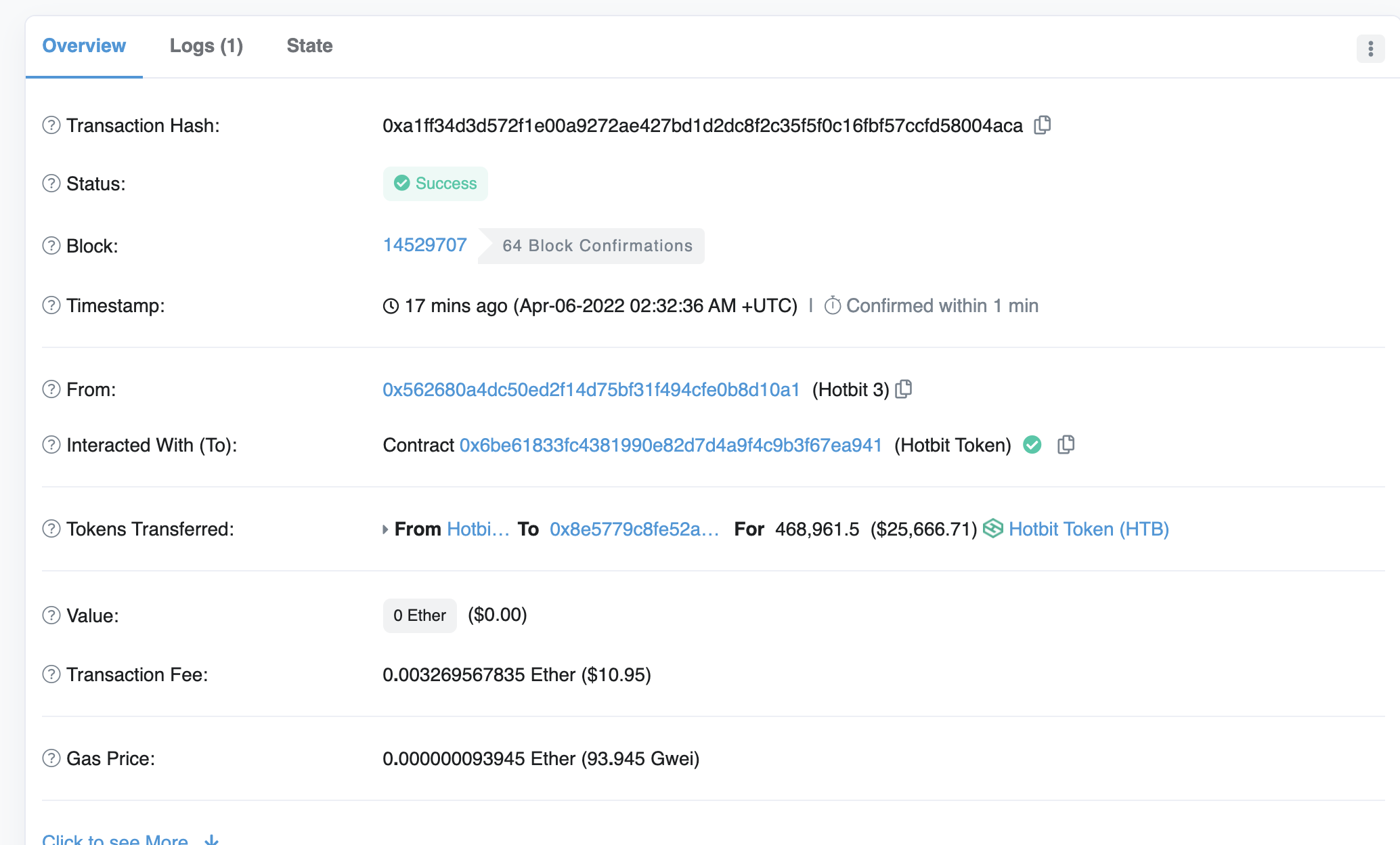
Task: Copy the transaction hash
Action: [1043, 125]
